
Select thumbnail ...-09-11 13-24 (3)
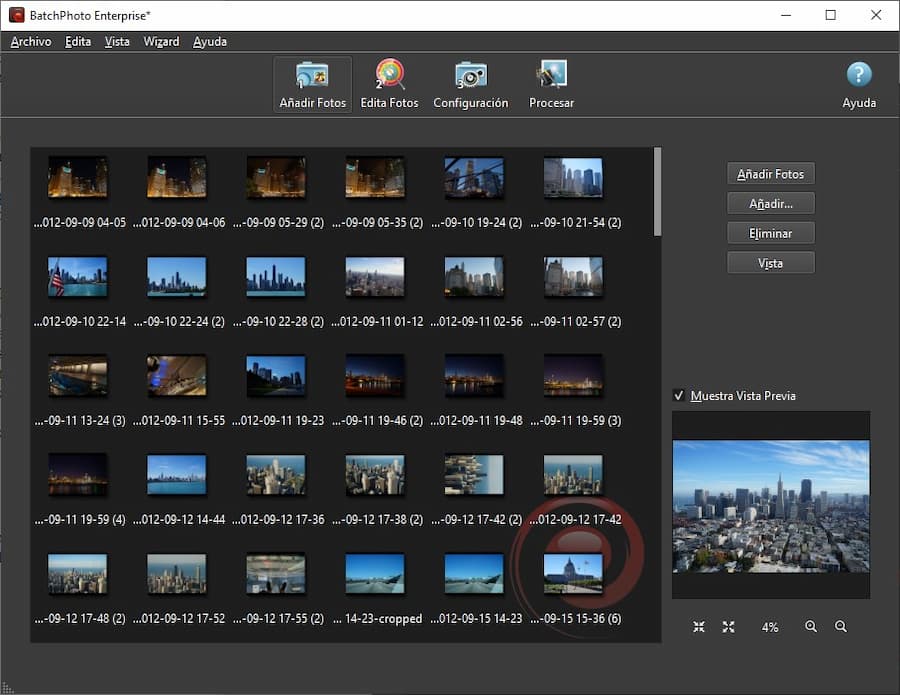point(77,376)
